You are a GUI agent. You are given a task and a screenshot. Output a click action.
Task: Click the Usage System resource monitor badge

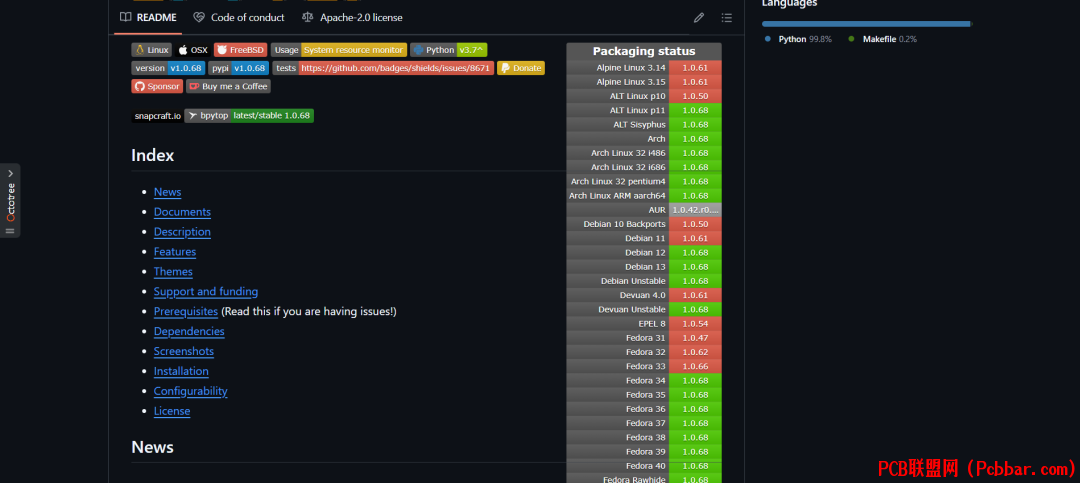coord(339,50)
